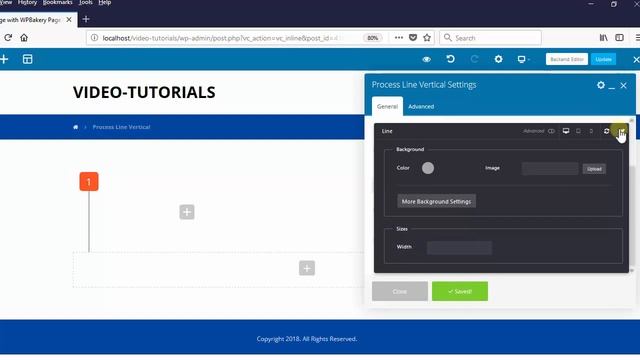This screenshot has width=640, height=360.
Task: Open More Background Settings
Action: pyautogui.click(x=436, y=201)
